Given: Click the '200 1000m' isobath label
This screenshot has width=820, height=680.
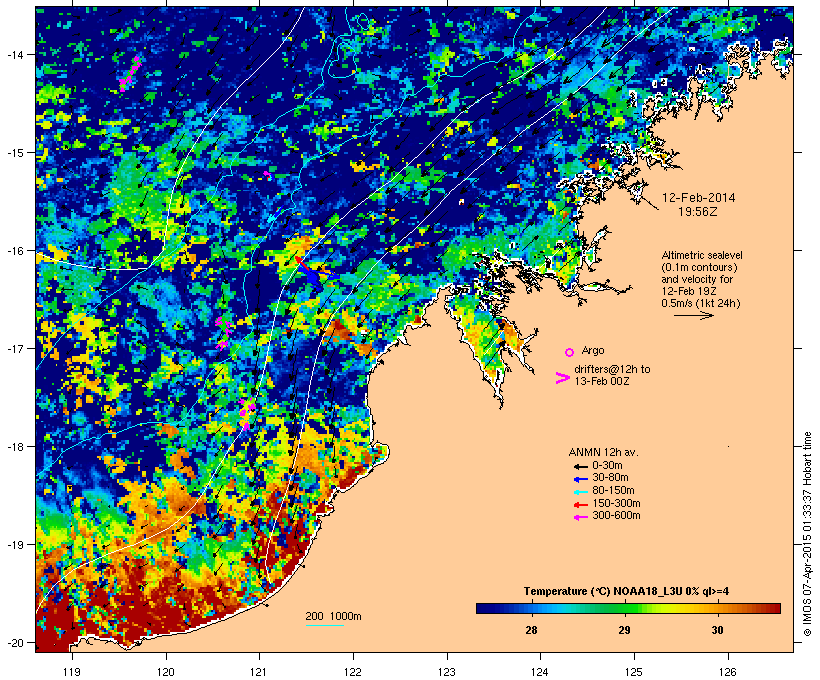Looking at the screenshot, I should point(333,616).
